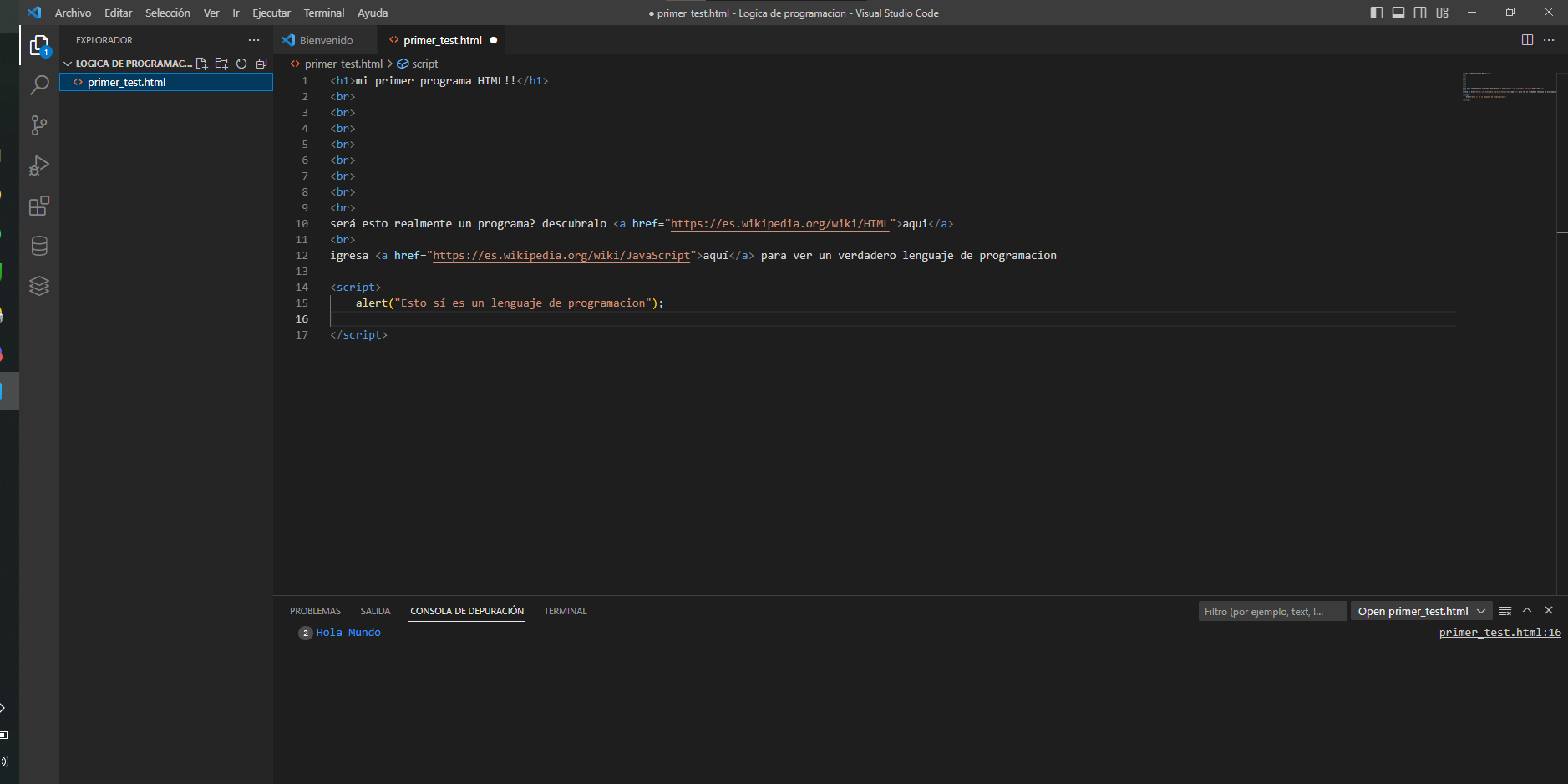Click the closing script tag on line 17

pos(358,334)
